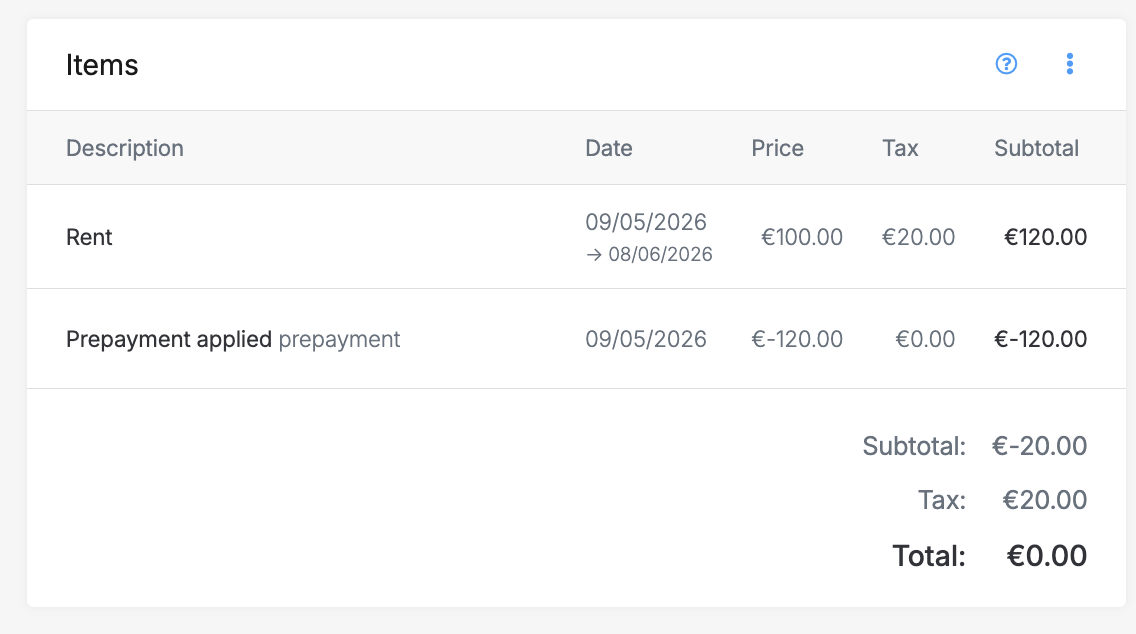The width and height of the screenshot is (1136, 634).
Task: Select the Rent item row
Action: tap(89, 237)
